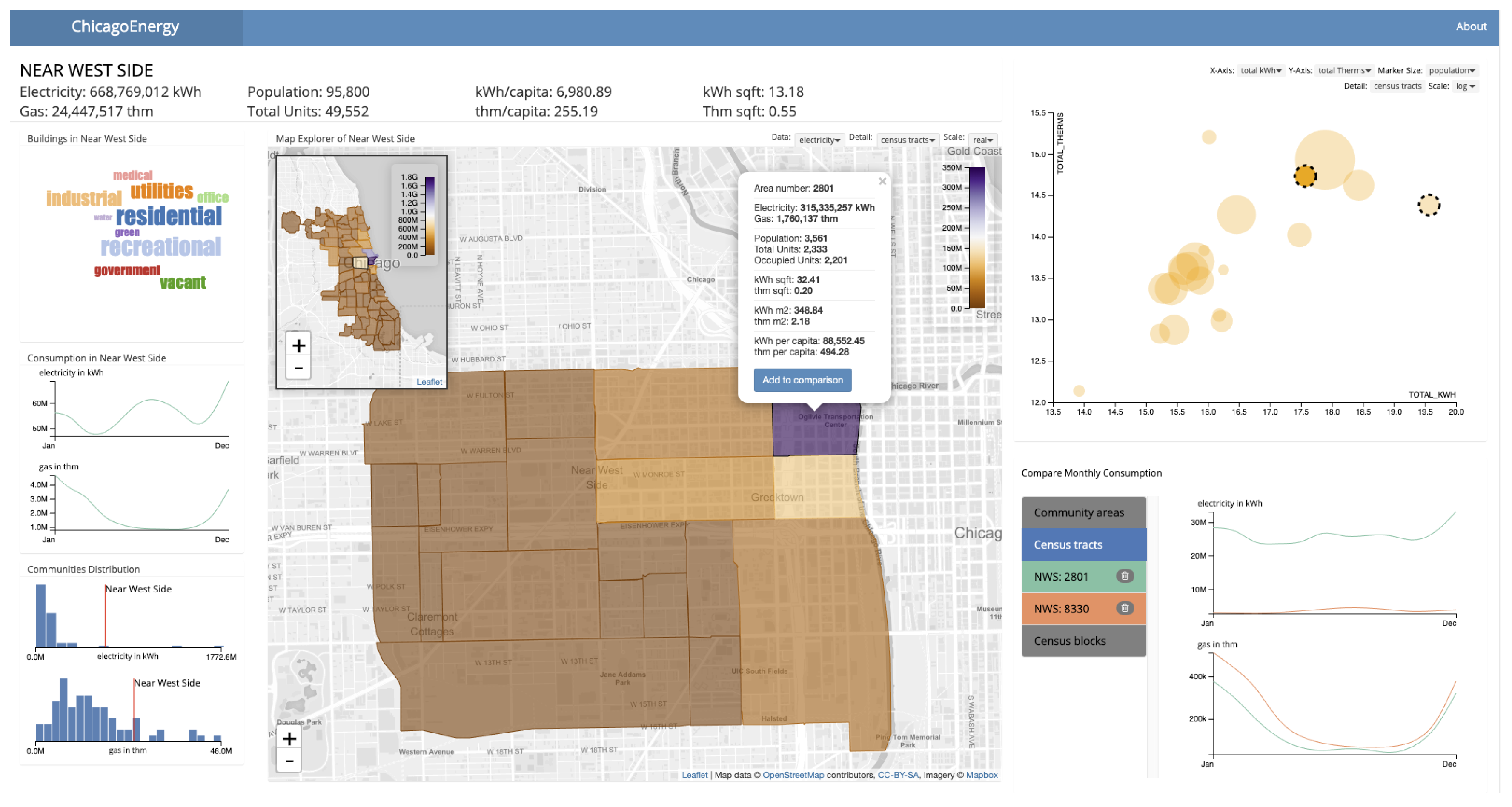Click the word residential in word cloud
The width and height of the screenshot is (1512, 807).
[169, 217]
